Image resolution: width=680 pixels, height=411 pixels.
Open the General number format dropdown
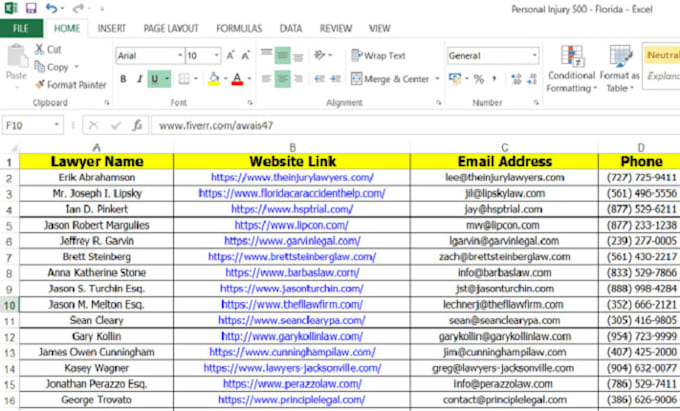click(x=534, y=55)
